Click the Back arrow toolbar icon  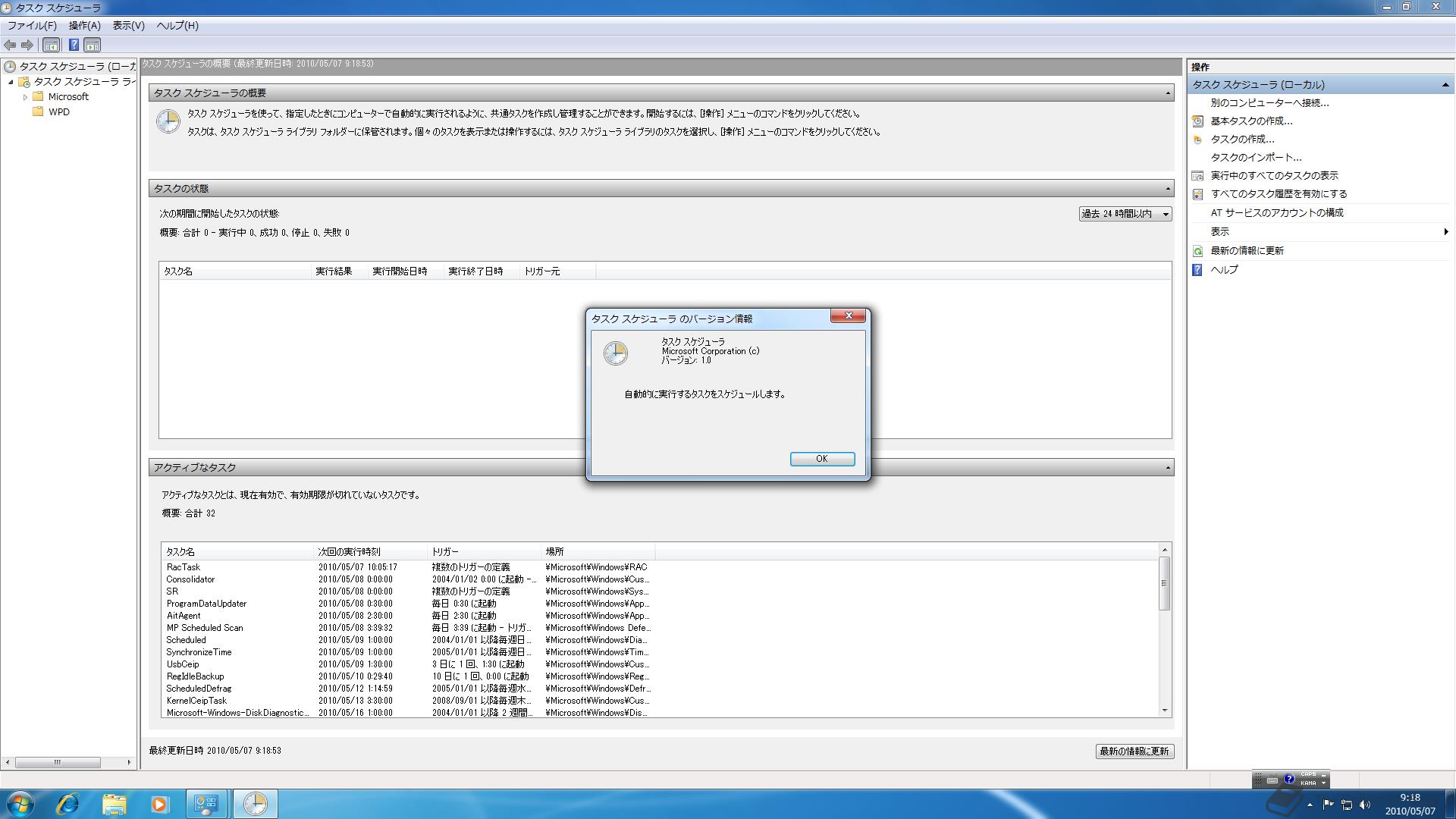tap(10, 45)
